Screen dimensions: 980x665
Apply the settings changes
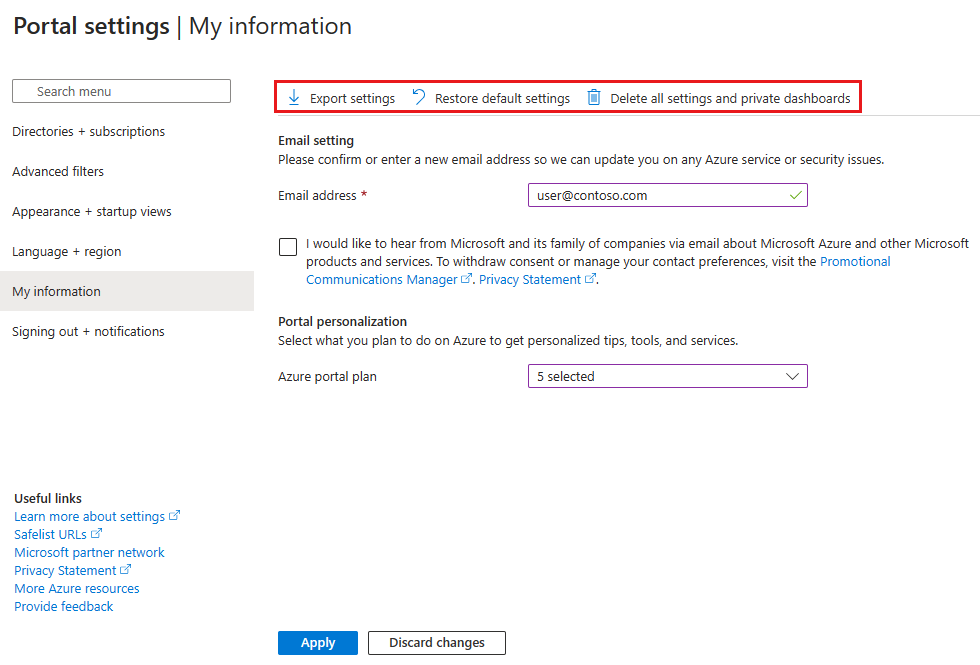point(318,642)
